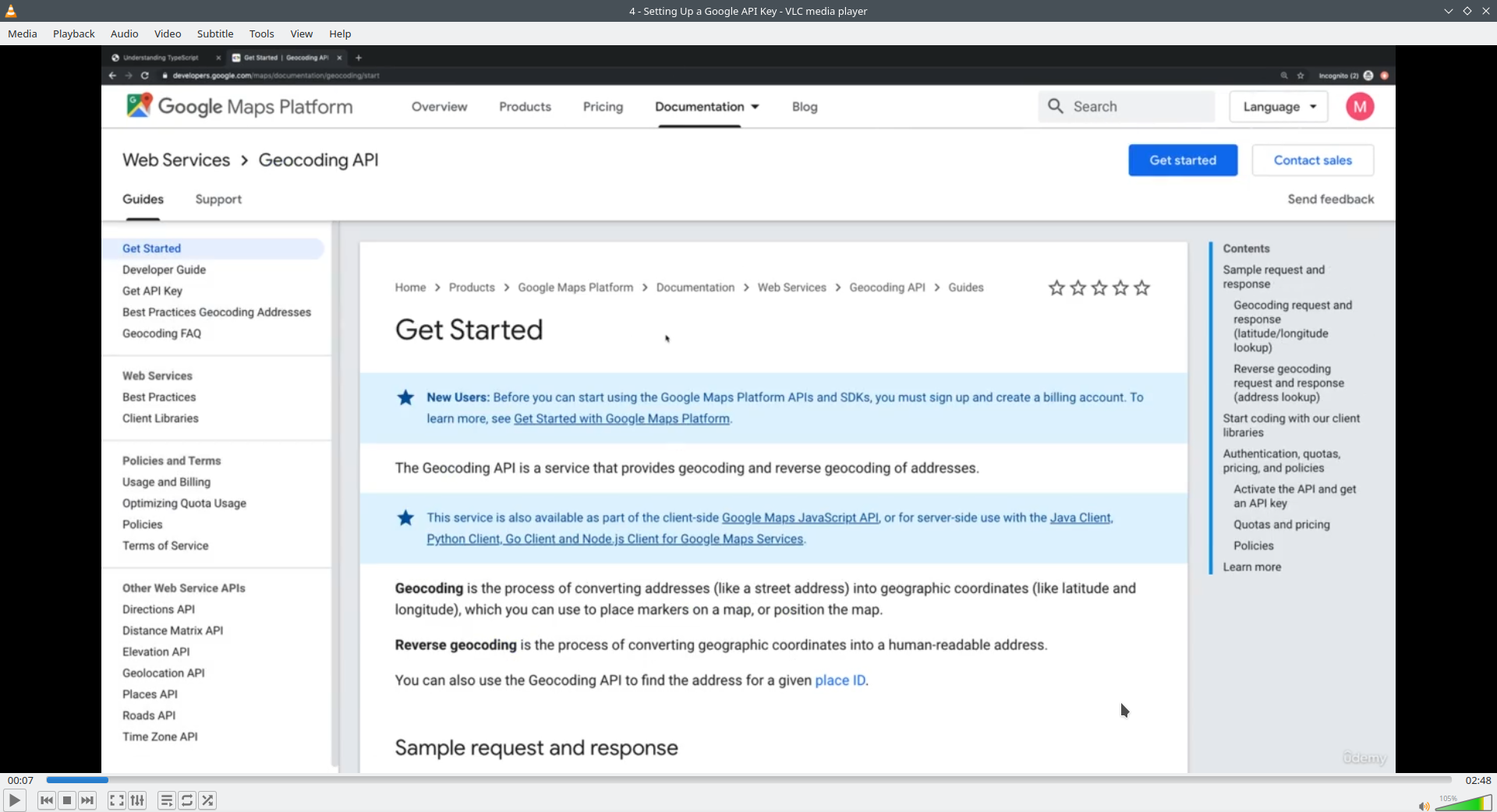Open the Playback menu
The height and width of the screenshot is (812, 1497).
(74, 34)
